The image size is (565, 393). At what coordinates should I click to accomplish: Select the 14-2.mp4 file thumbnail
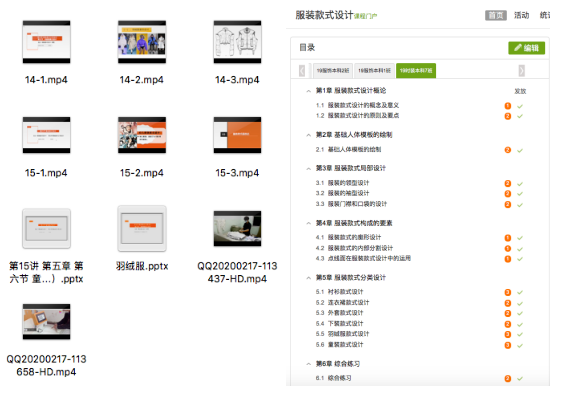point(142,42)
